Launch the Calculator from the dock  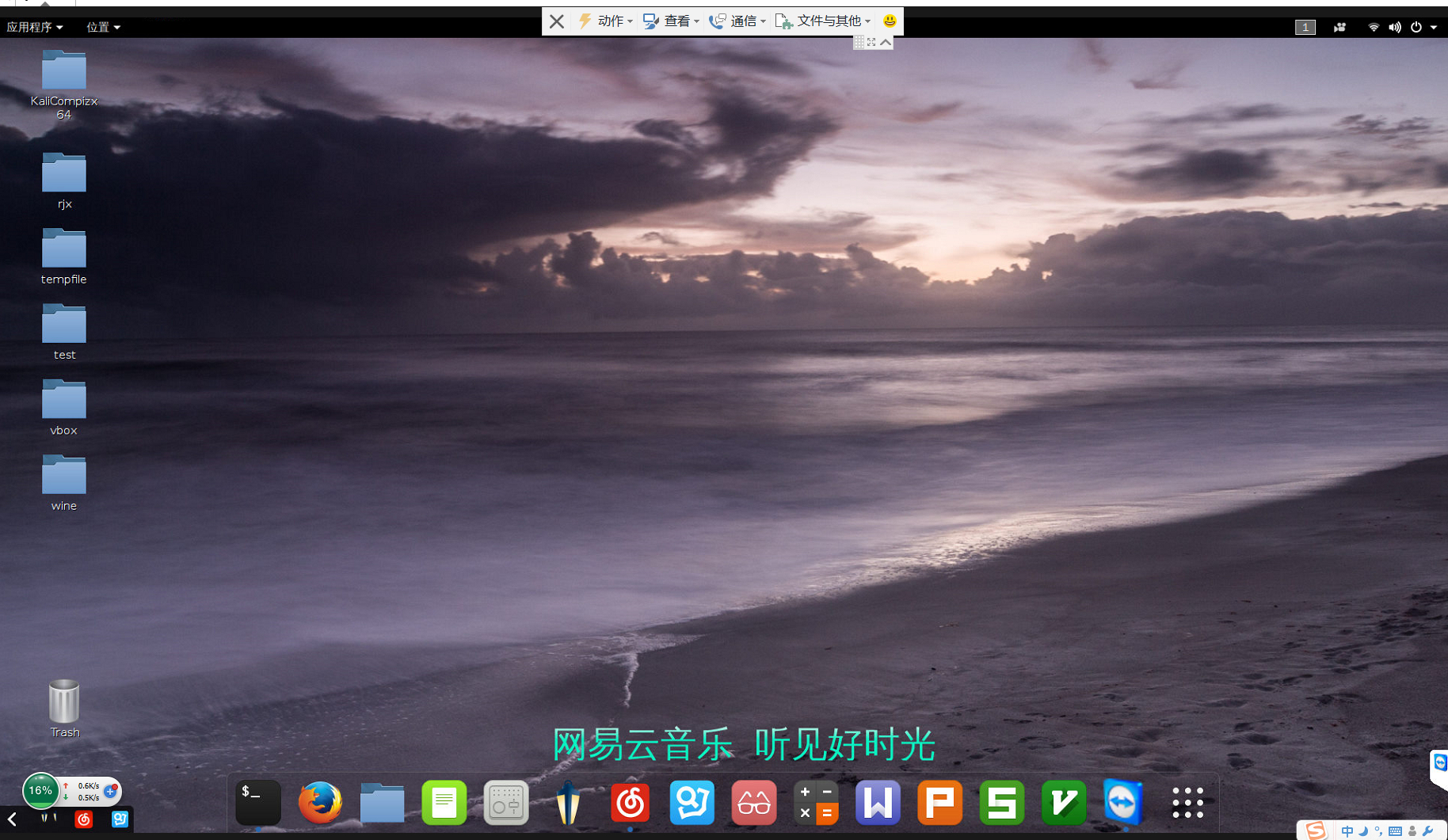[x=815, y=803]
